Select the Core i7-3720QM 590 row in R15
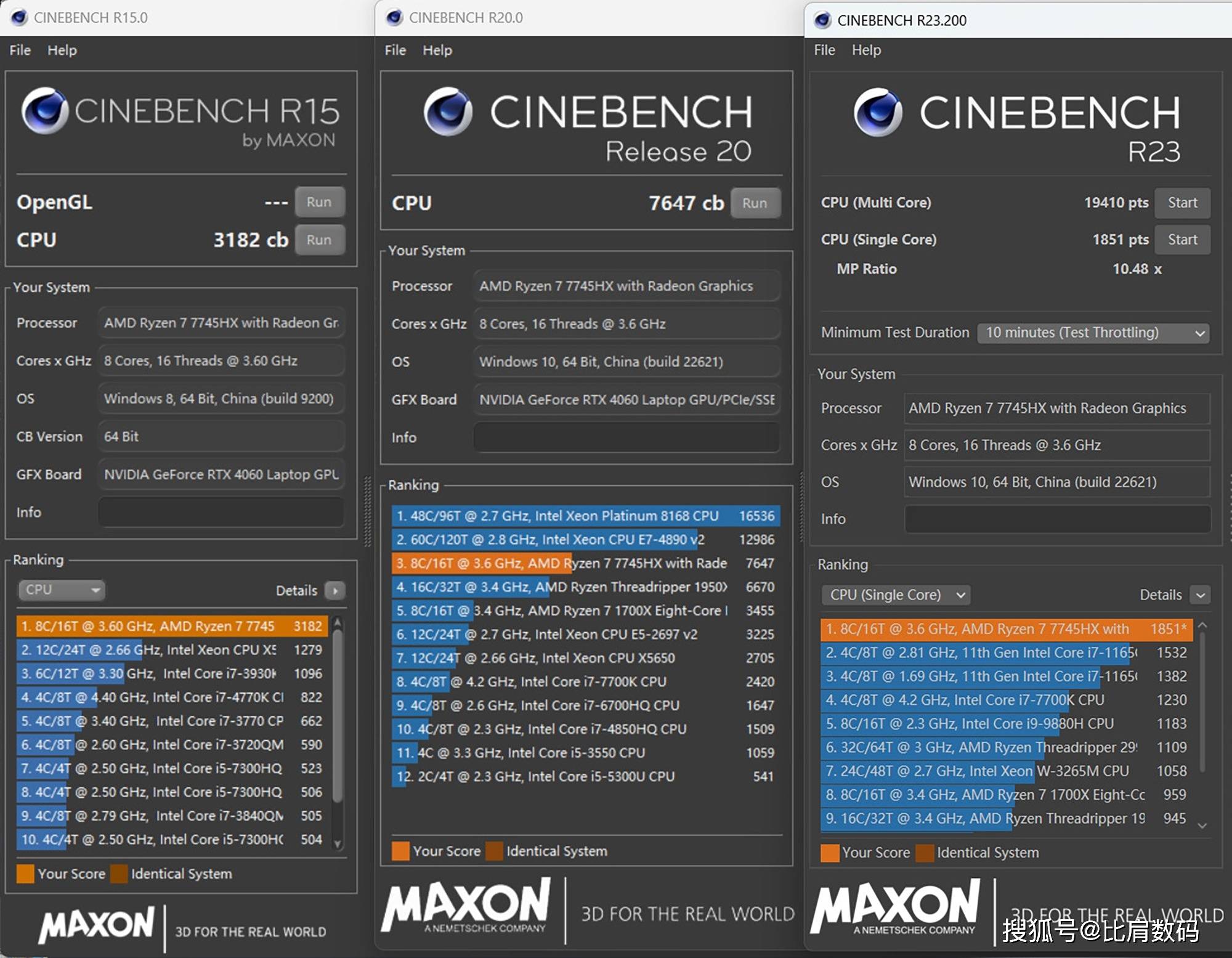The height and width of the screenshot is (958, 1232). pos(172,745)
